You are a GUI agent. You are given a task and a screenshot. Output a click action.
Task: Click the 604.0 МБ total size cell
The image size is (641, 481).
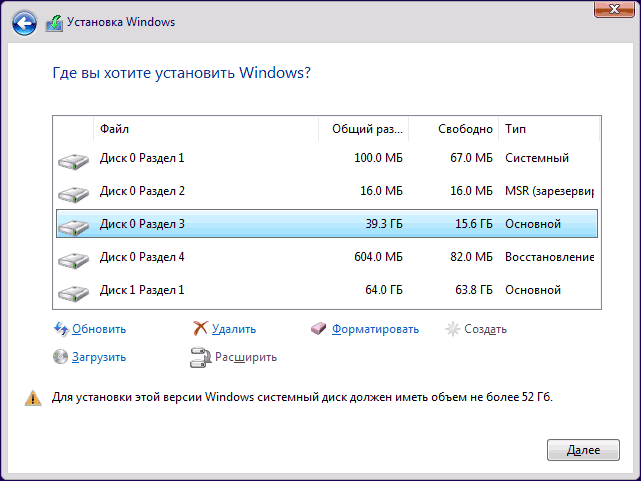378,257
